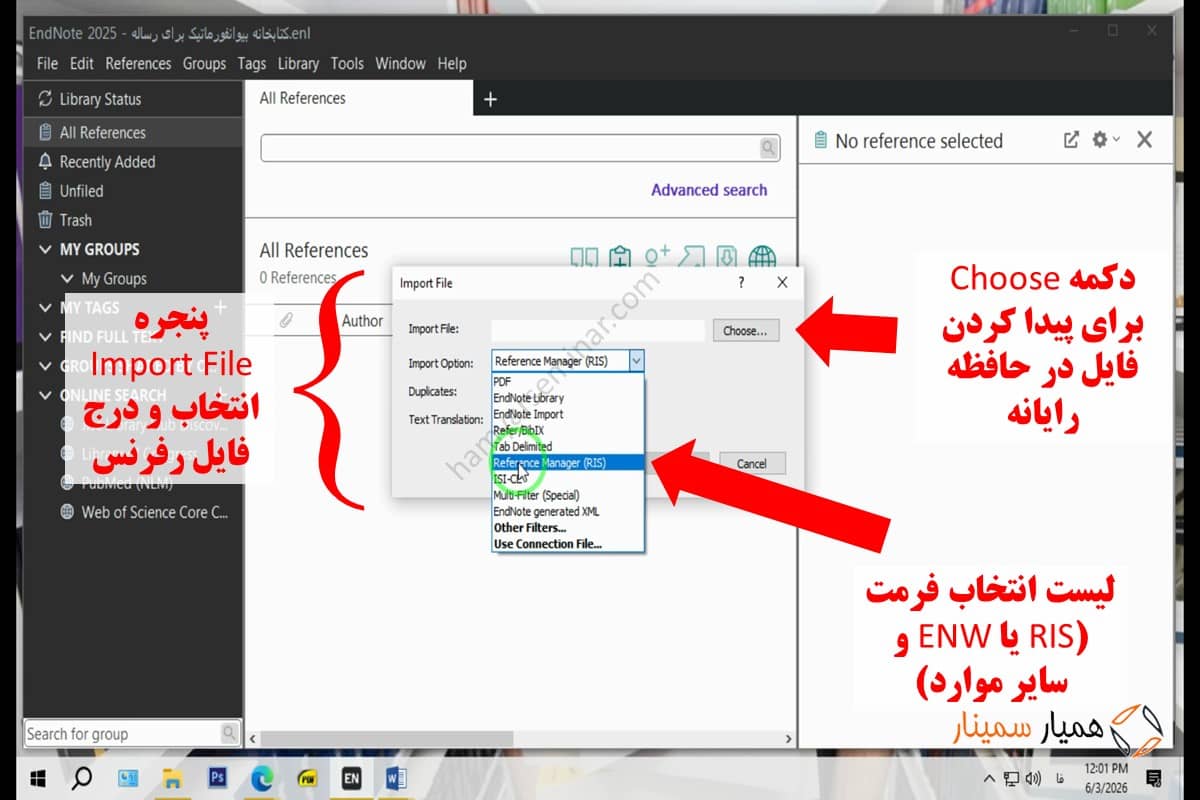The width and height of the screenshot is (1200, 800).
Task: Choose EndNote Library import option
Action: (568, 397)
